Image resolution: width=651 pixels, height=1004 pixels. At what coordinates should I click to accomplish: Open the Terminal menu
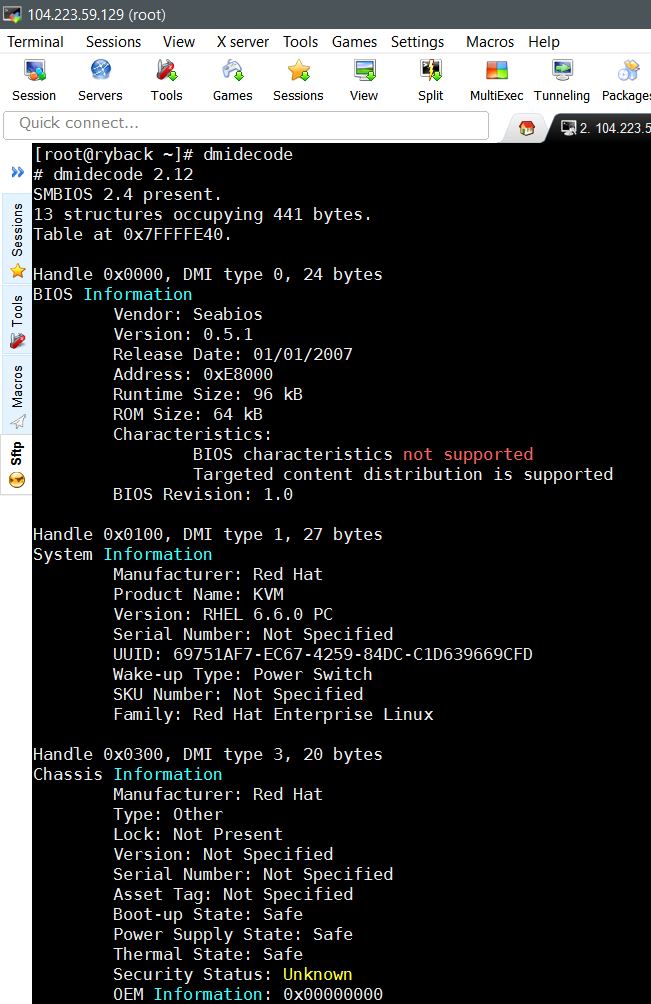coord(35,42)
